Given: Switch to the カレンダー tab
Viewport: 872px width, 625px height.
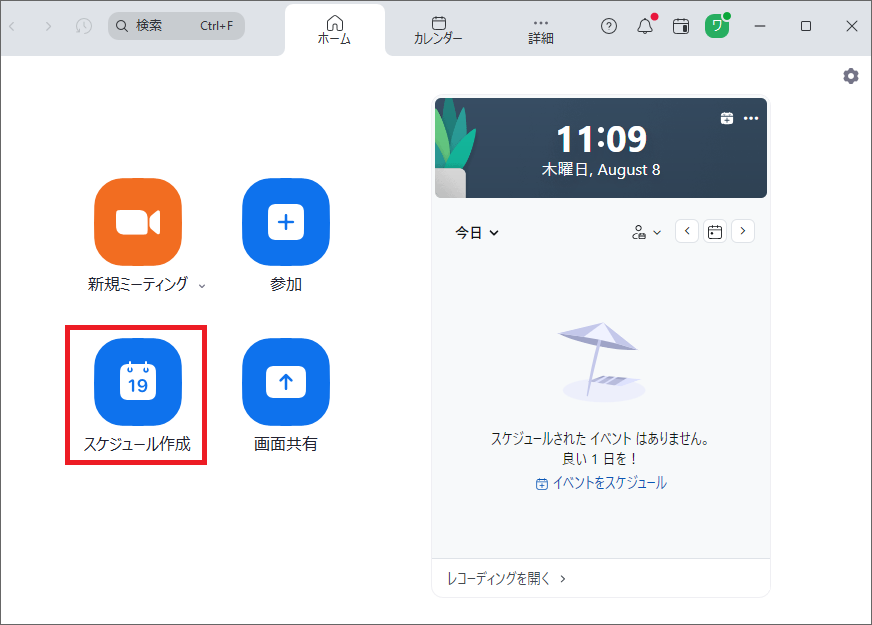Looking at the screenshot, I should click(438, 30).
